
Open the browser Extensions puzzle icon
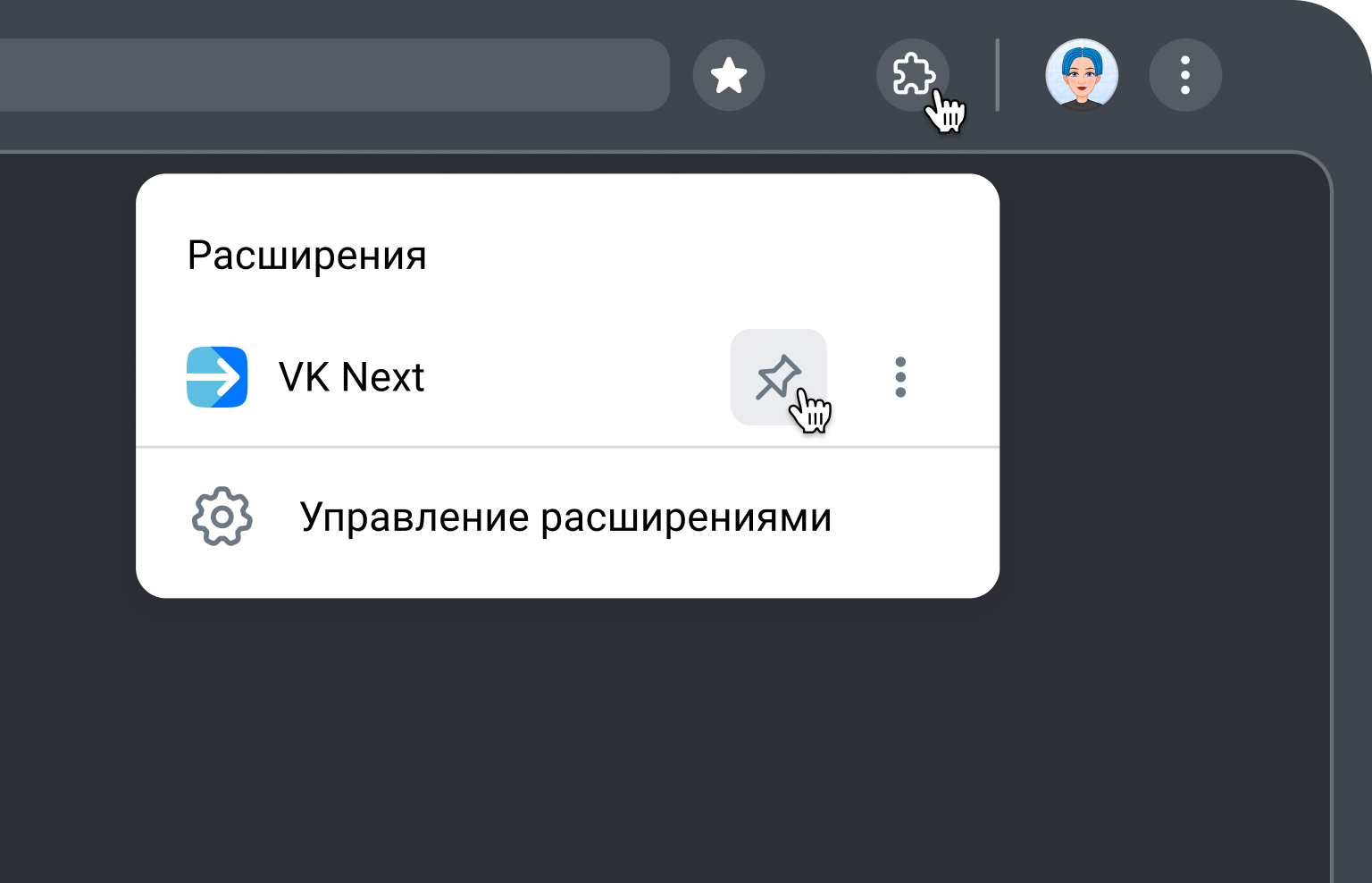(913, 75)
